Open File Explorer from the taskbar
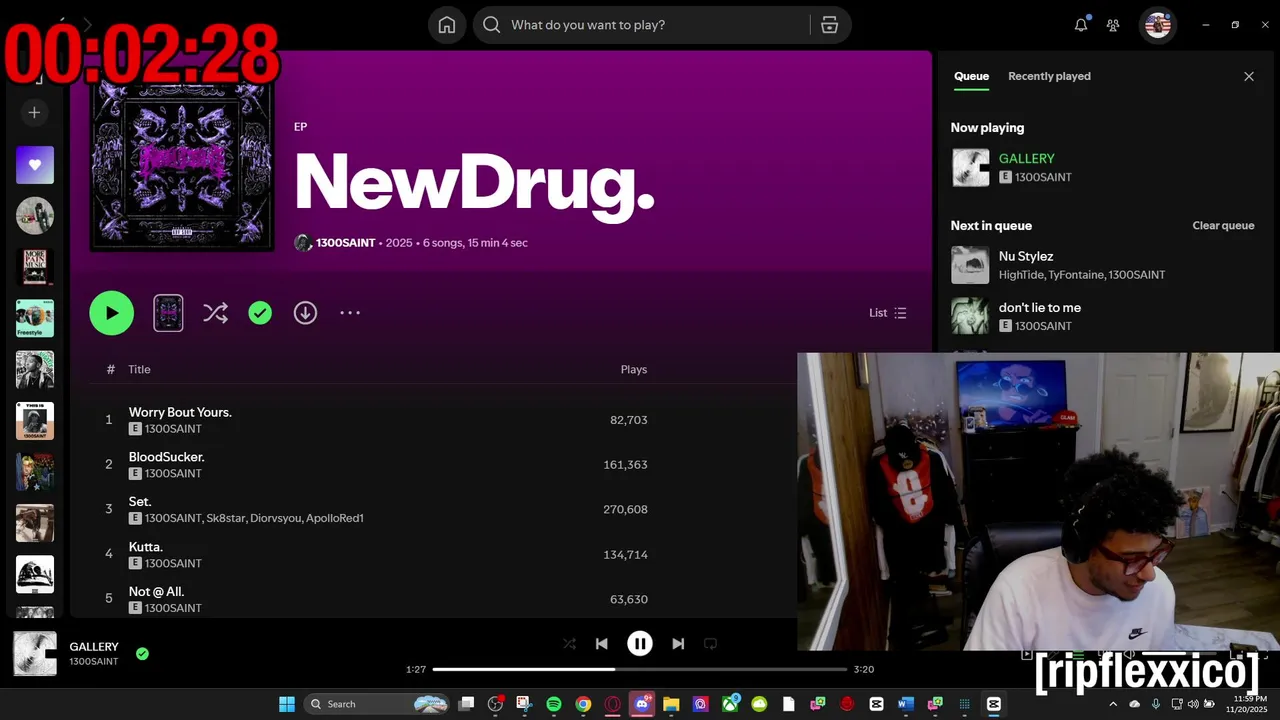 click(671, 704)
